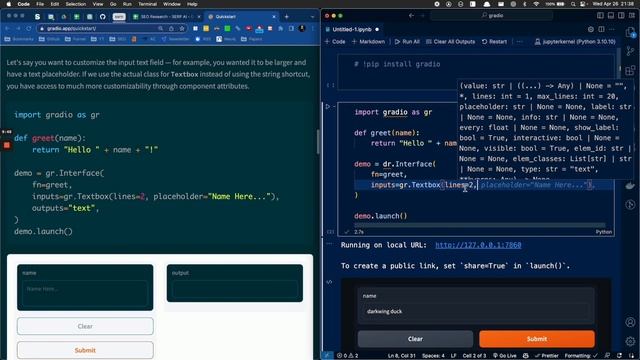Click Spaces: 4 in status bar
640x360 pixels.
click(433, 356)
